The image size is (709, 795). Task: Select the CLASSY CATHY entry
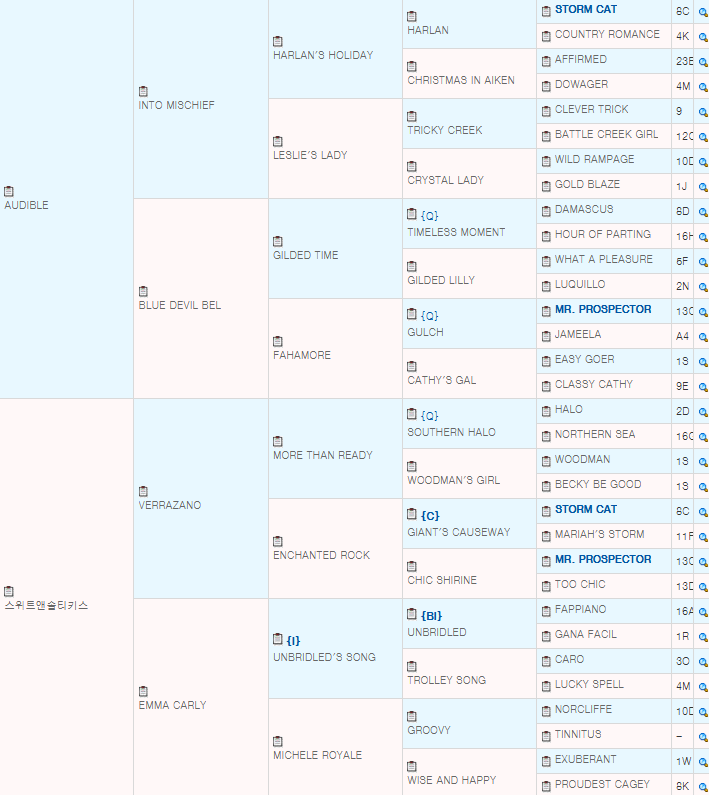pos(594,384)
